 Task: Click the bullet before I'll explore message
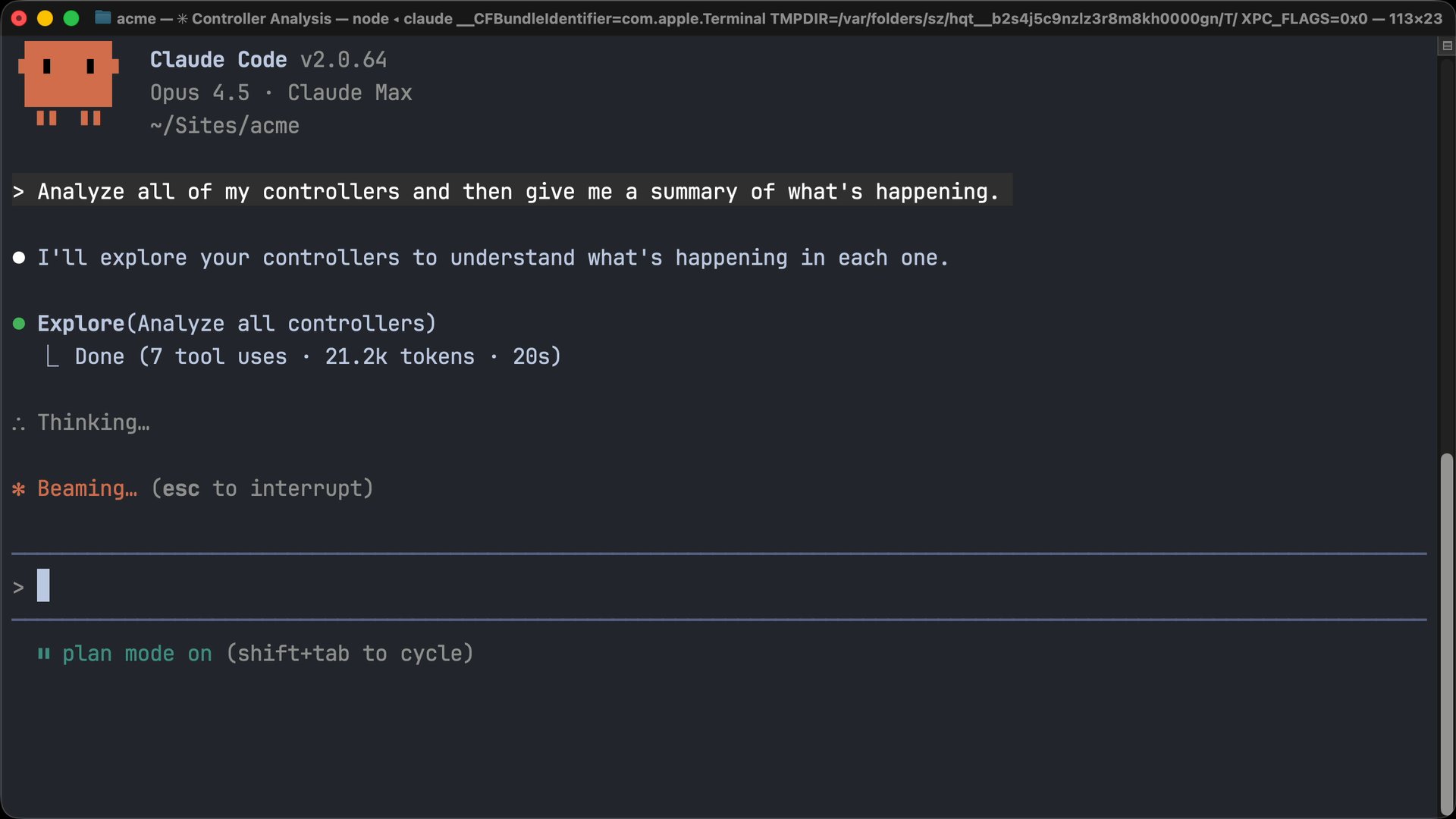(19, 257)
